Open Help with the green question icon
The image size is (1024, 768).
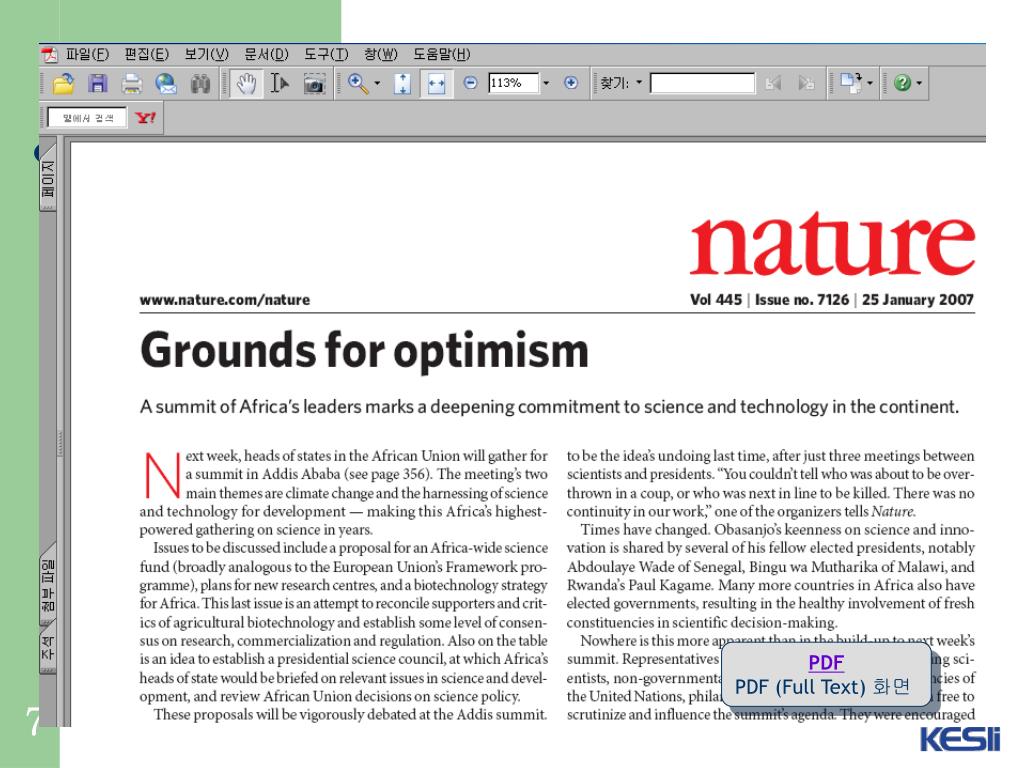[903, 83]
